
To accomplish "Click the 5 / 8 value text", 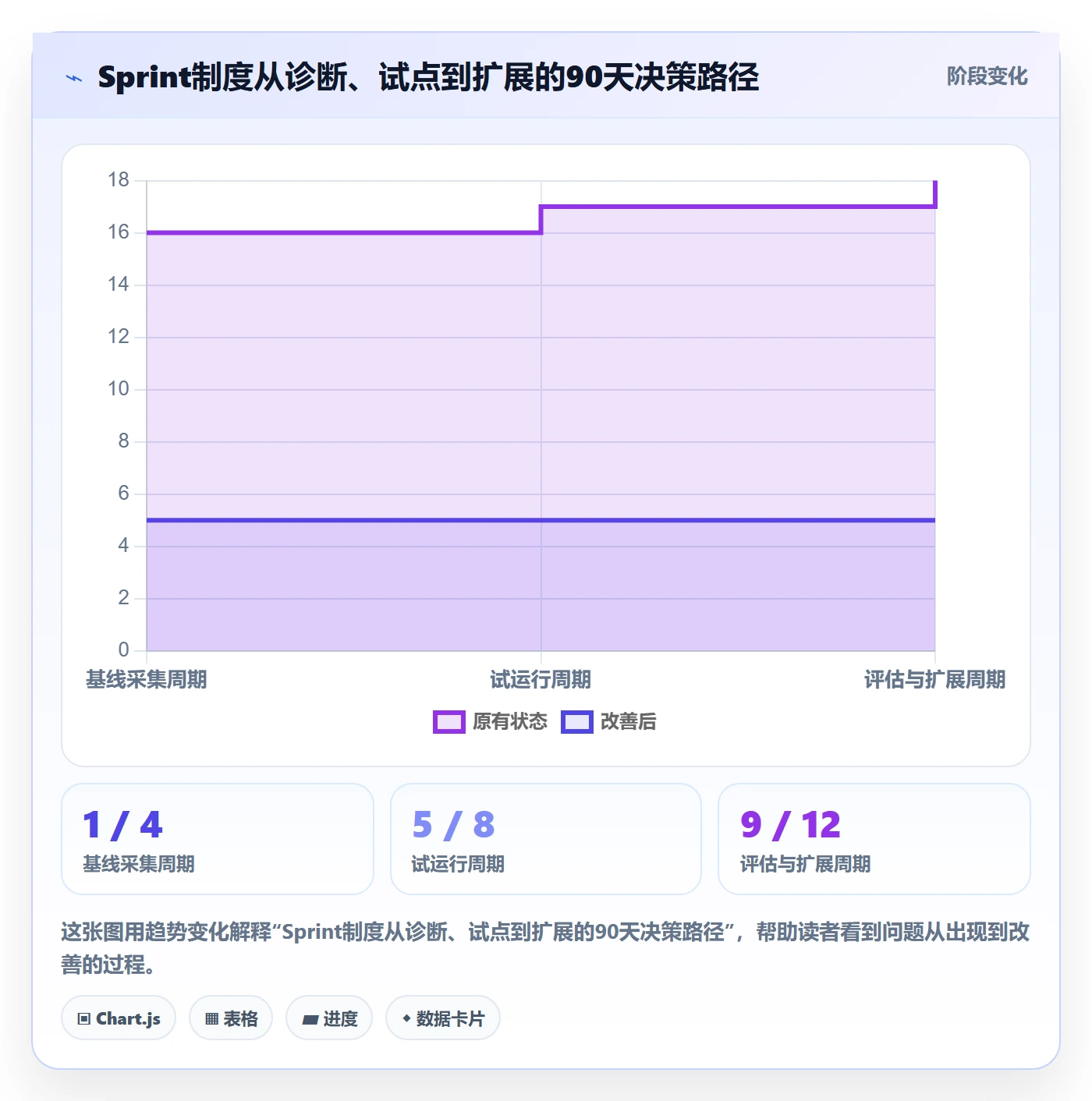I will 454,825.
